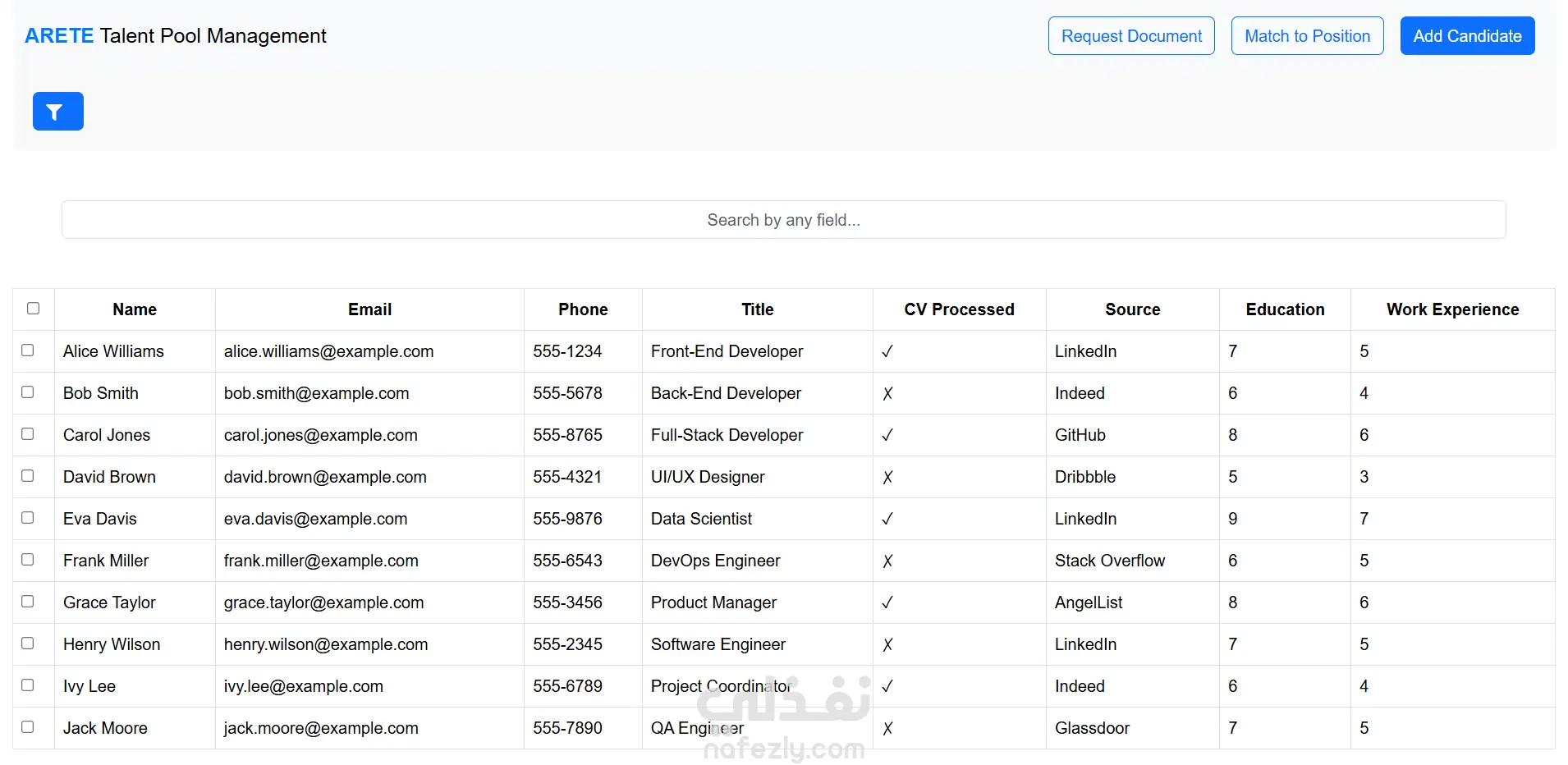The height and width of the screenshot is (765, 1568).
Task: Click the ARETE Talent Pool Management title
Action: 176,36
